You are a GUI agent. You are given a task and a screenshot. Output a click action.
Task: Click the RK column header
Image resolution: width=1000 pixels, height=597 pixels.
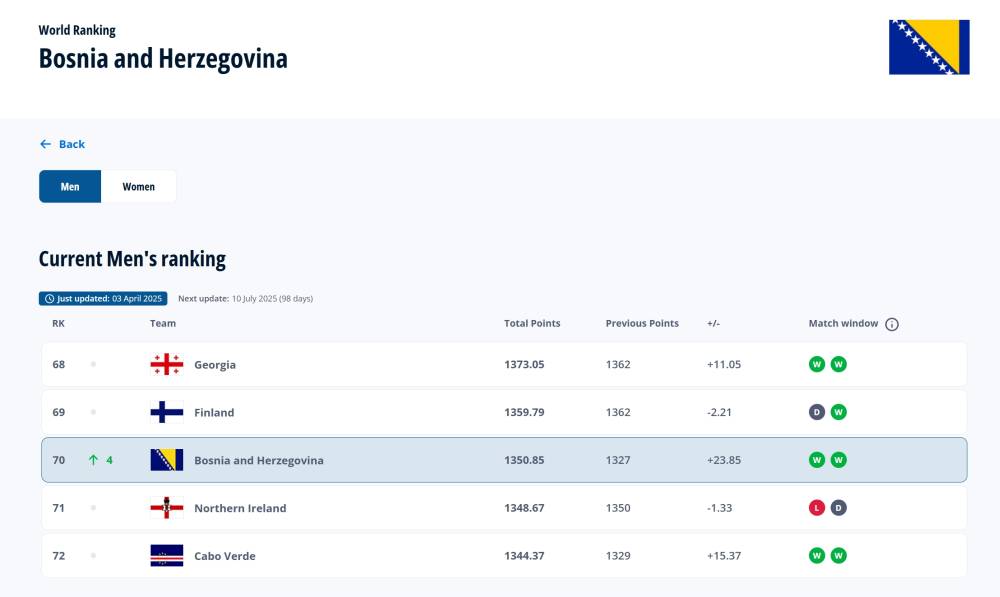[58, 324]
